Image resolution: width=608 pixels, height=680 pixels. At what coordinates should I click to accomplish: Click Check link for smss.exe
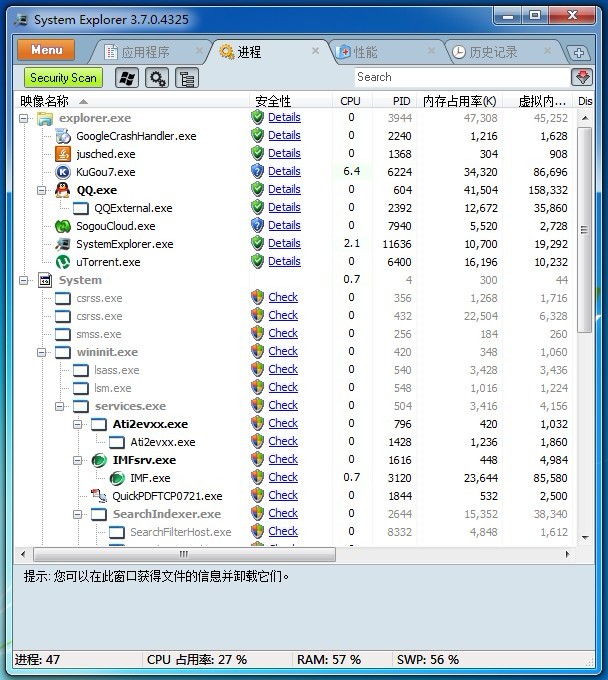pyautogui.click(x=283, y=333)
